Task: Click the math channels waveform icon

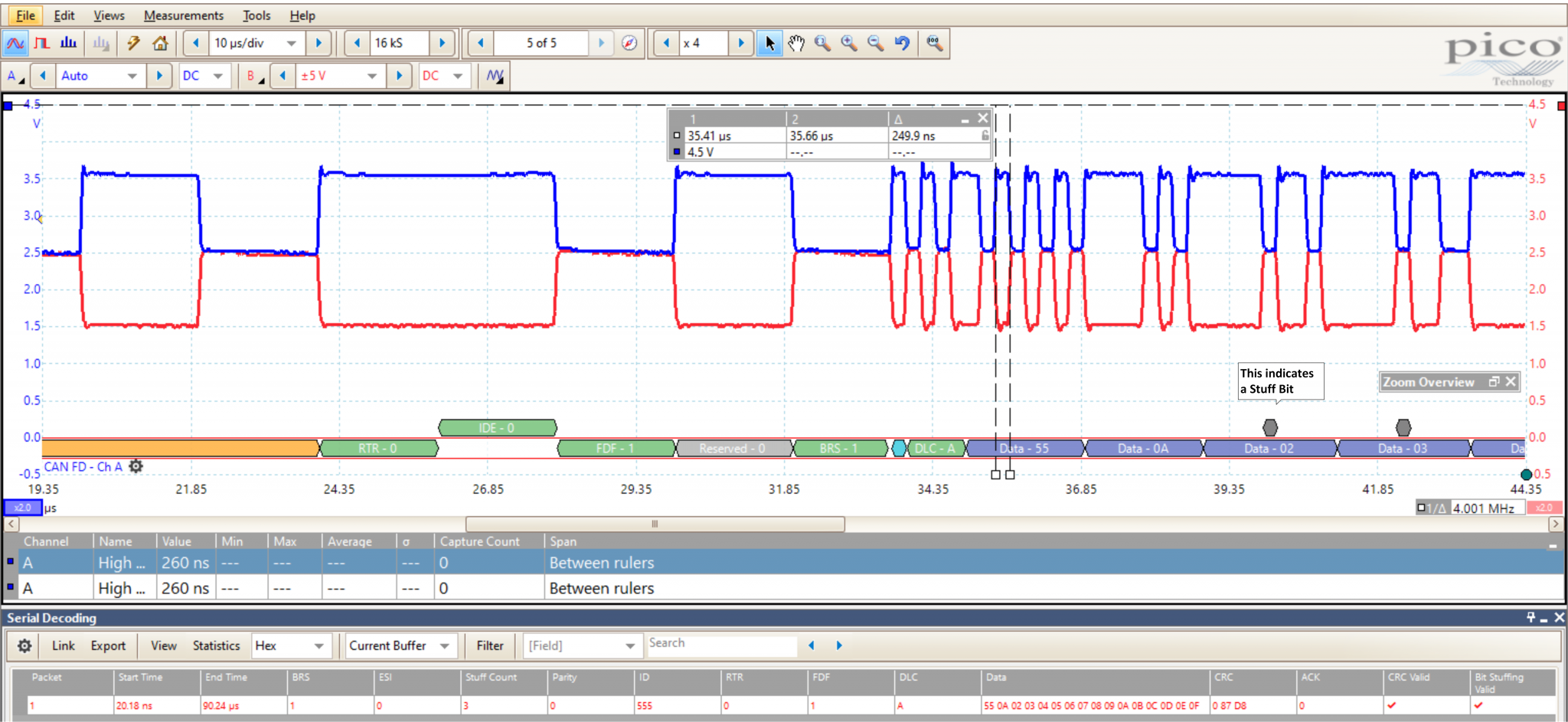Action: click(495, 76)
